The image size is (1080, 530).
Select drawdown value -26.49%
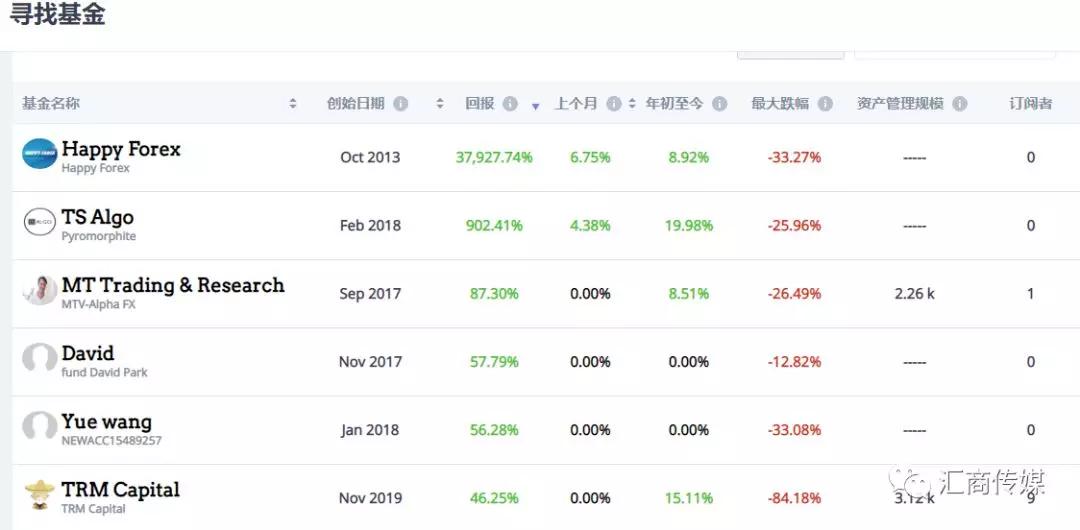pyautogui.click(x=794, y=294)
